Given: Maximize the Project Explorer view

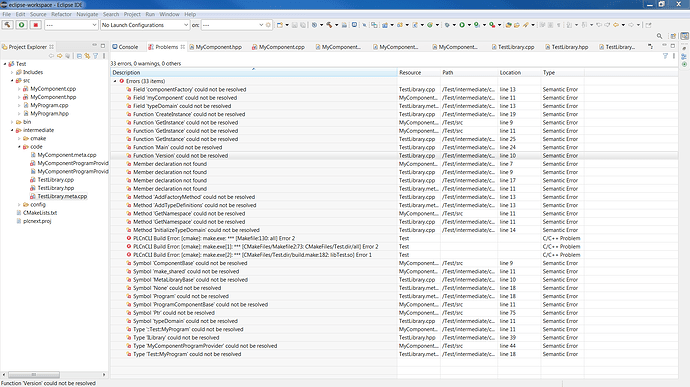Looking at the screenshot, I should (x=103, y=46).
